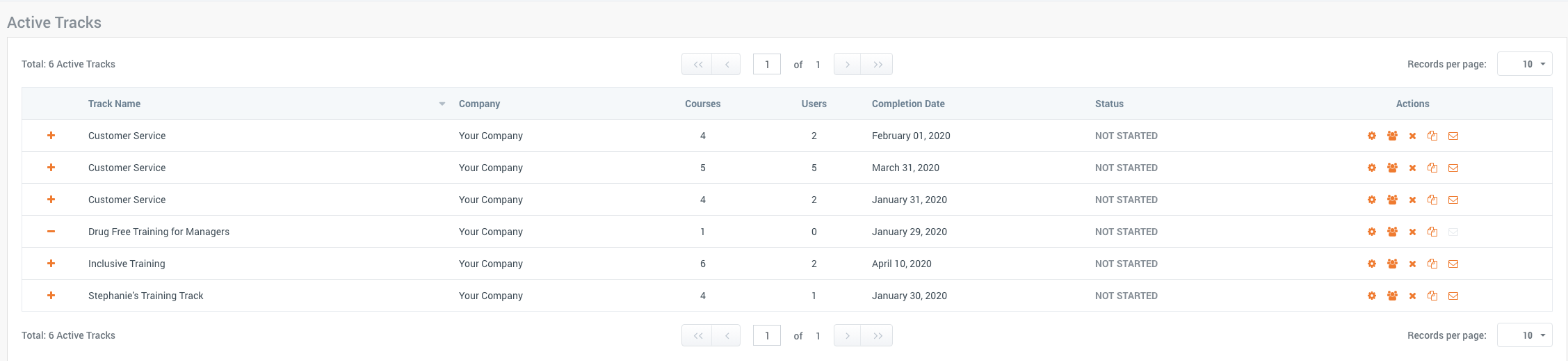Expand the Stephanie's Training Track row
1568x361 pixels.
tap(51, 296)
